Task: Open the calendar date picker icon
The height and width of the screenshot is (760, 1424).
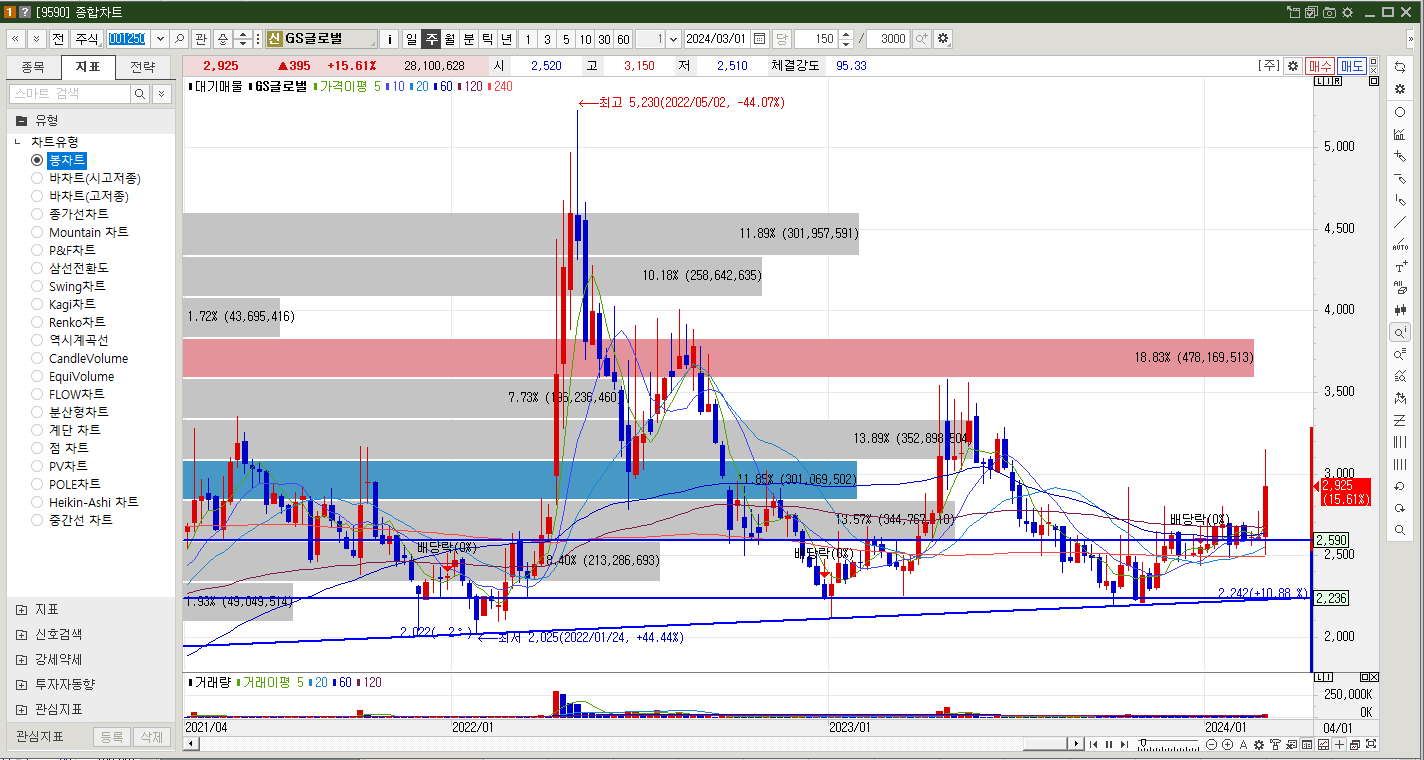Action: coord(760,39)
